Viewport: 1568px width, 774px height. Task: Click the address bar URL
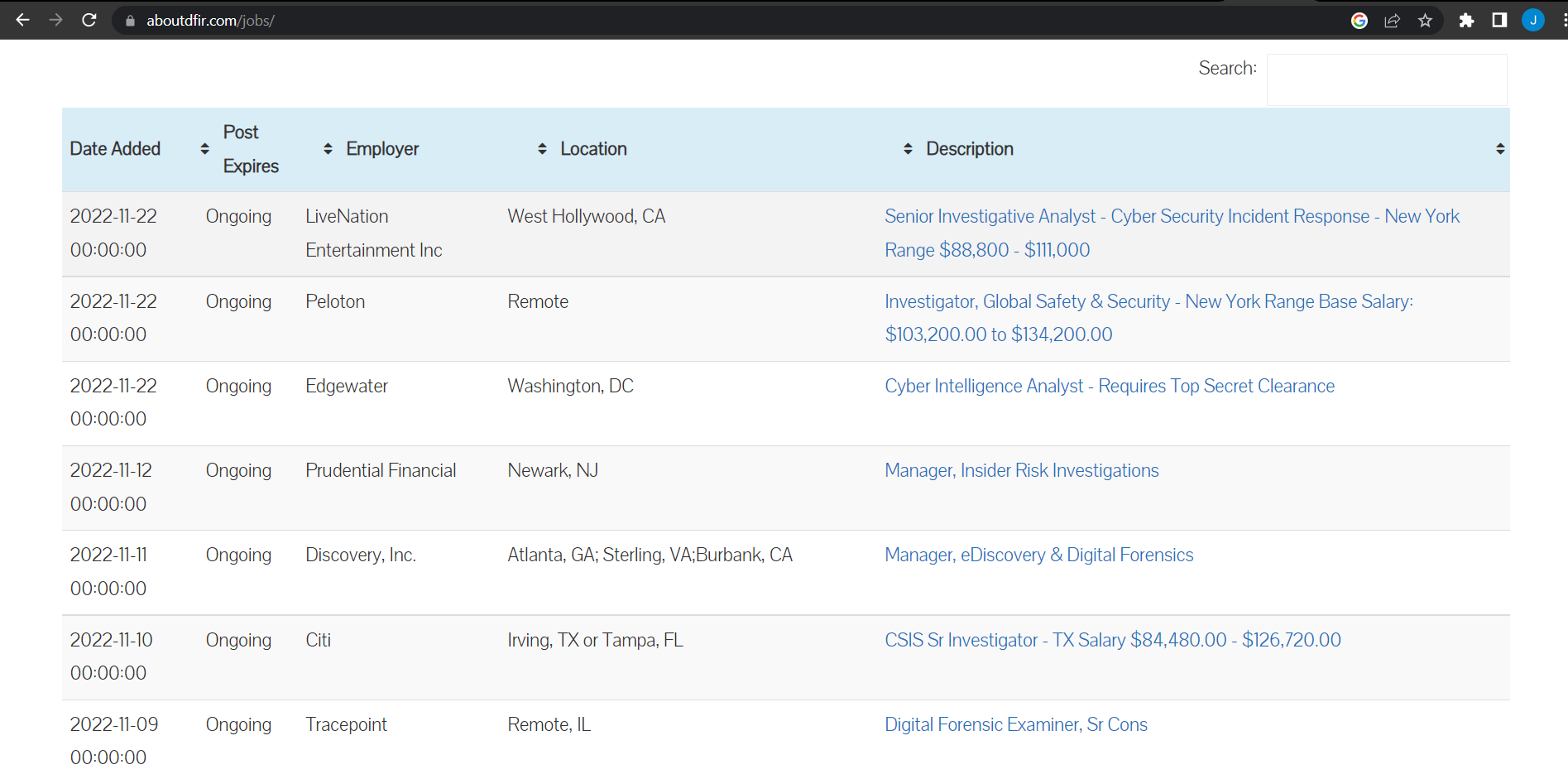pyautogui.click(x=209, y=20)
